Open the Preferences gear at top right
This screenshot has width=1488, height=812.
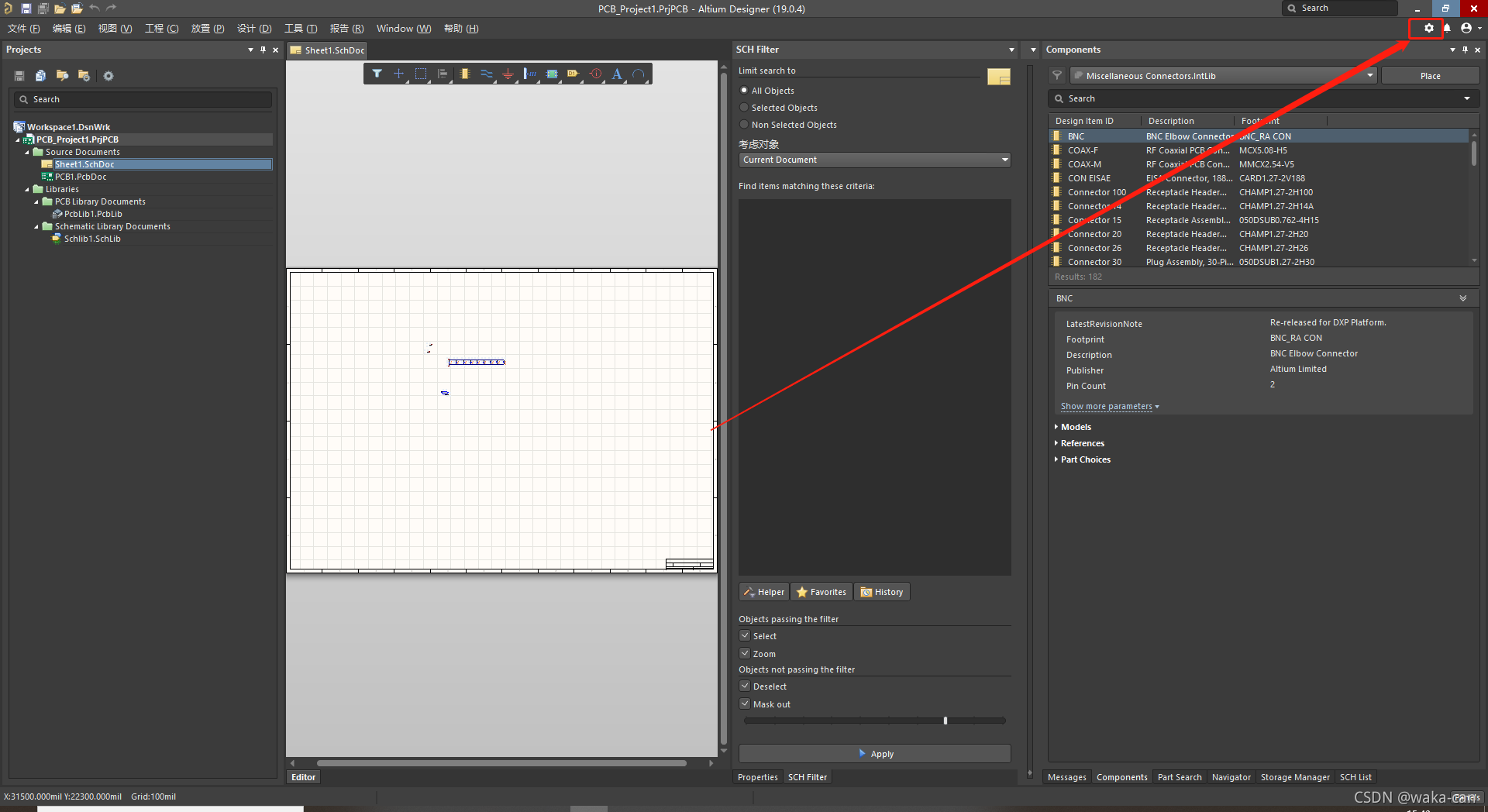point(1429,28)
